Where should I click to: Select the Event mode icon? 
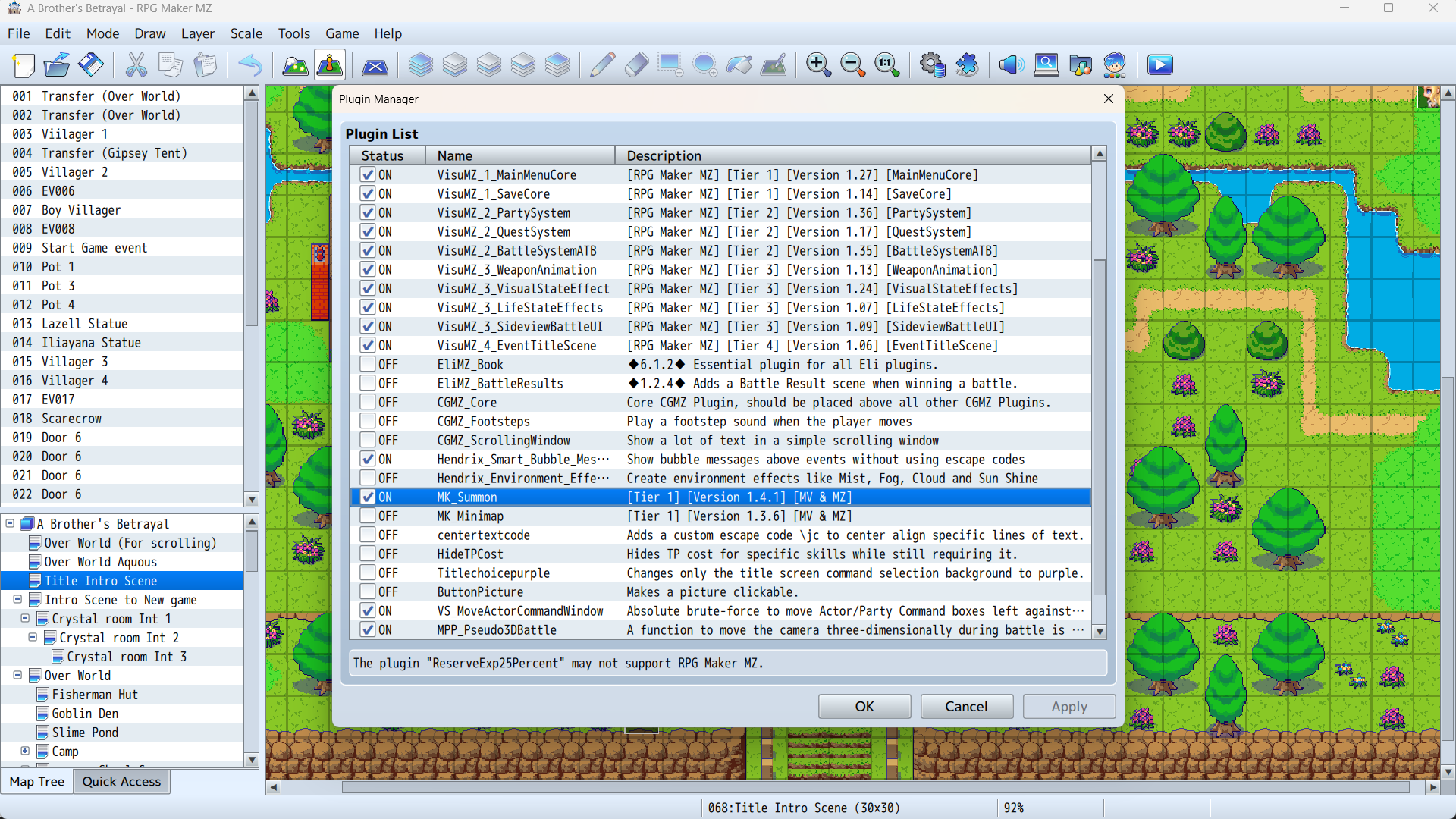[330, 65]
